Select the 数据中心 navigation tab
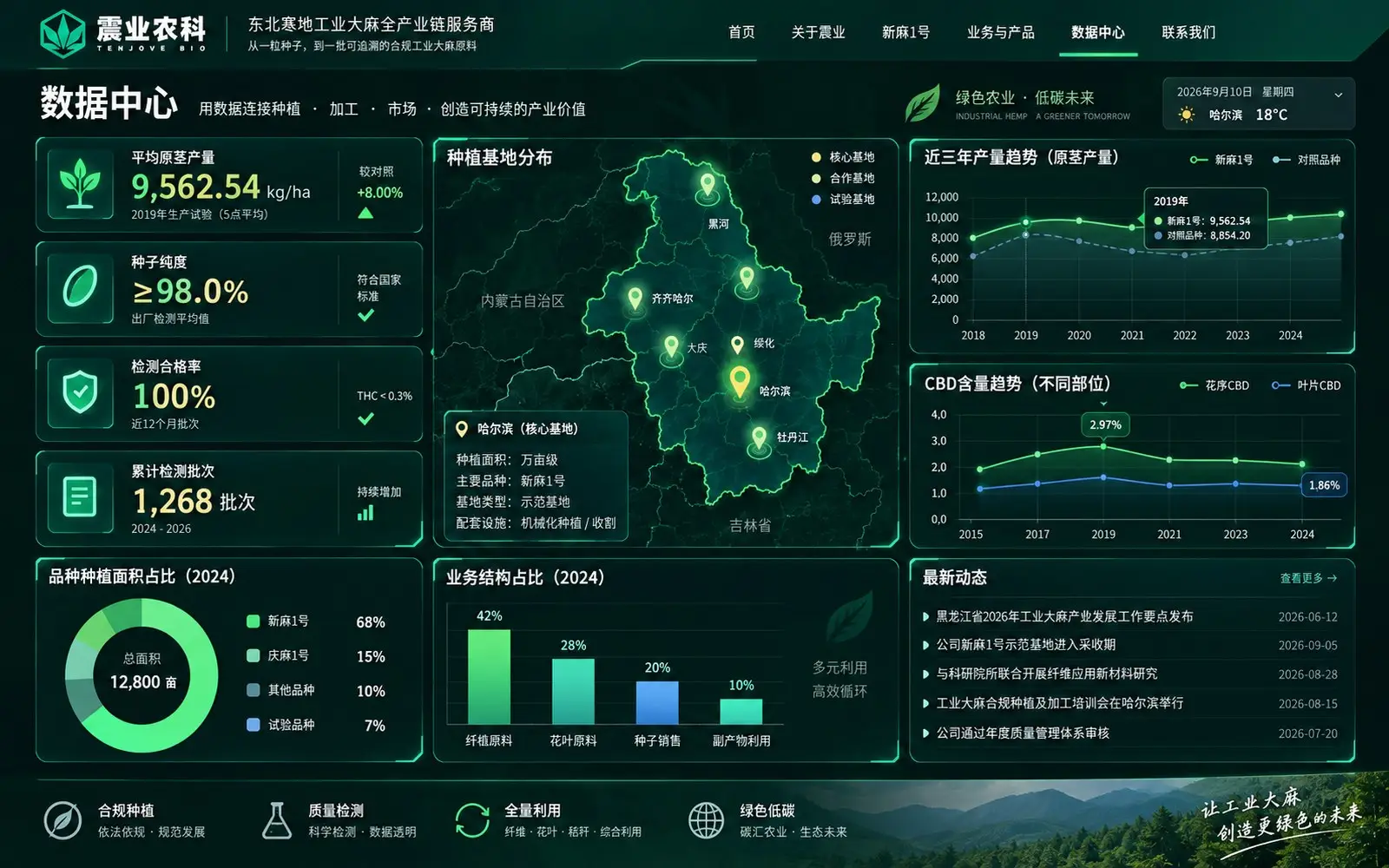Screen dimensions: 1389x868 (x=1097, y=32)
